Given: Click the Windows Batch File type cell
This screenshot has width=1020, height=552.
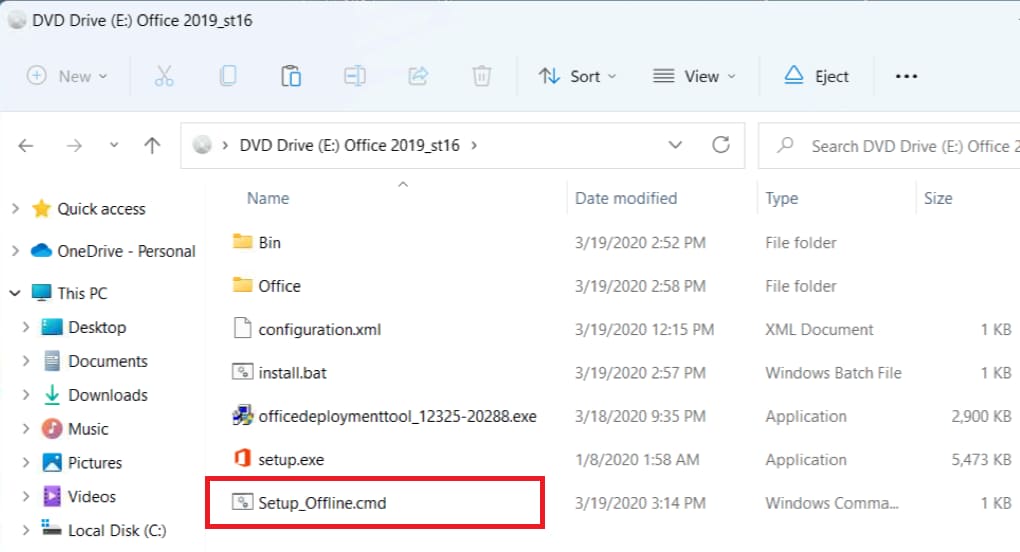Looking at the screenshot, I should click(833, 373).
